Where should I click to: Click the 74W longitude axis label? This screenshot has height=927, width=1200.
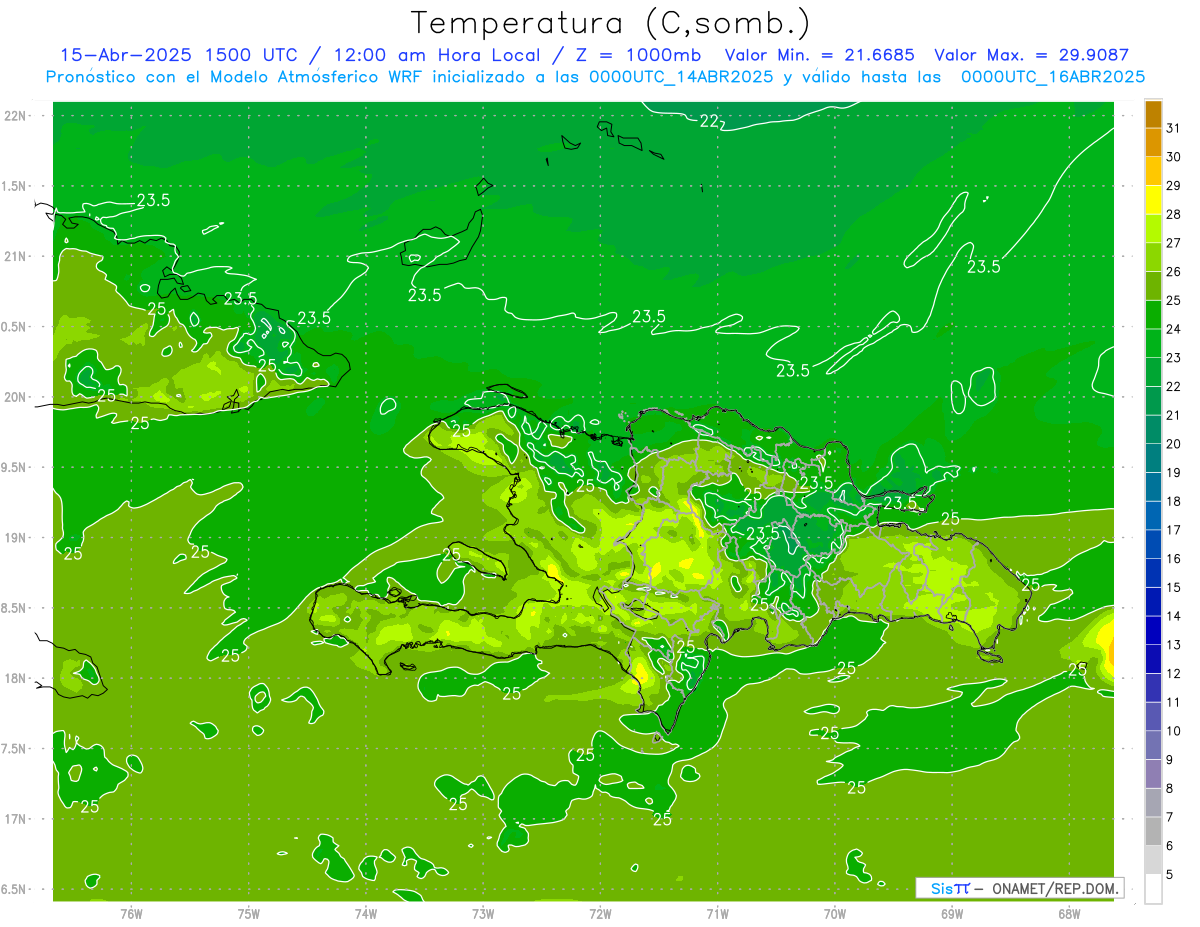click(366, 913)
